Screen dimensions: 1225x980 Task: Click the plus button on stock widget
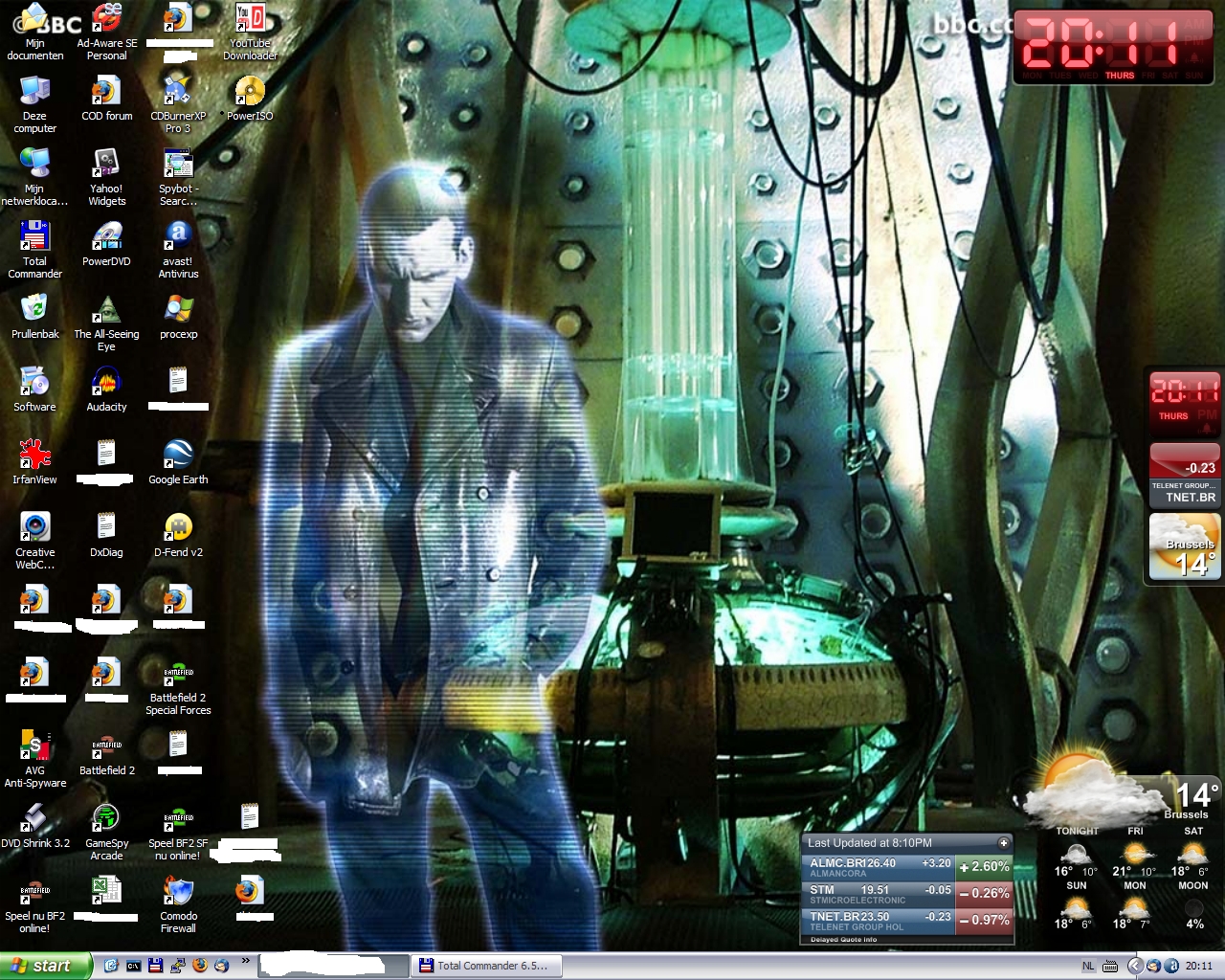(1003, 843)
